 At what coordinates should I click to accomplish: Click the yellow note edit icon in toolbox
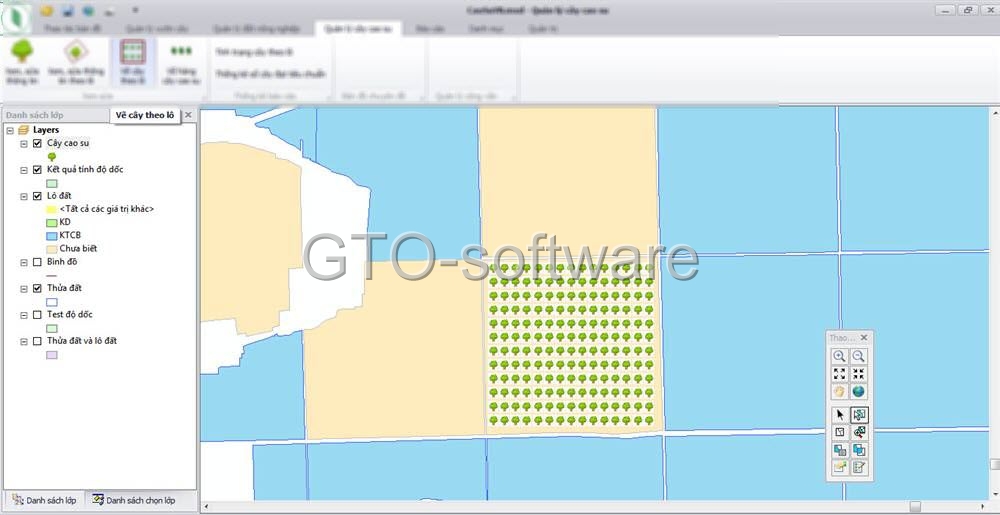840,467
